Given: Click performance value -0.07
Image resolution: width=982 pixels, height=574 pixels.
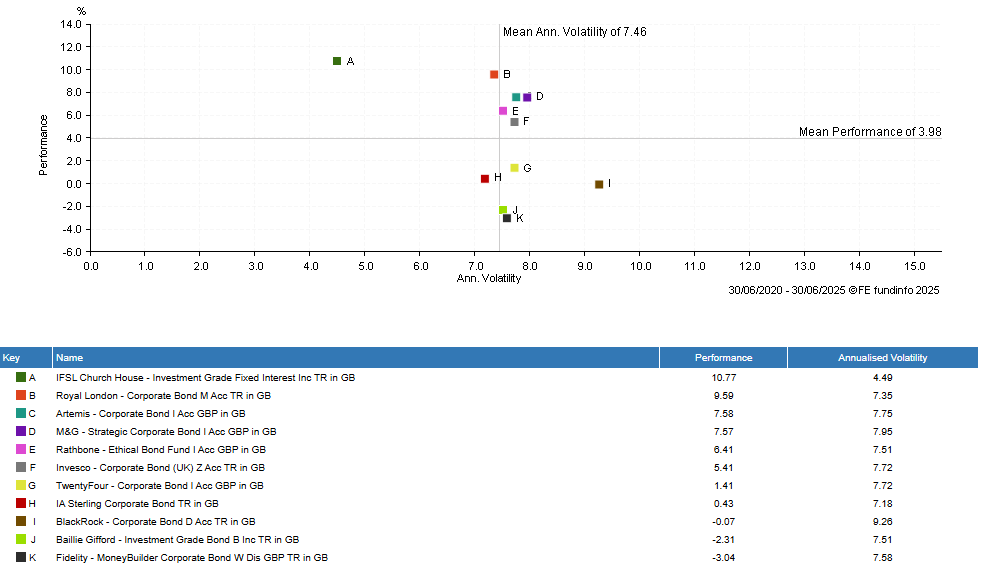Looking at the screenshot, I should click(723, 522).
